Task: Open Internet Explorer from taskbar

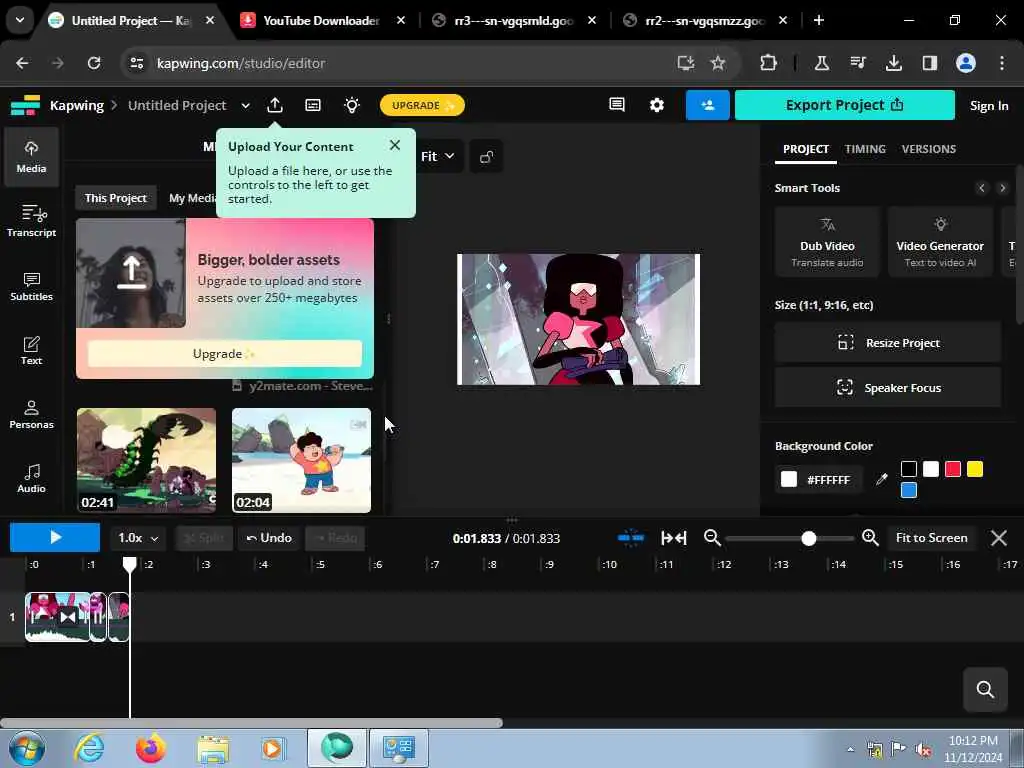Action: (x=89, y=748)
